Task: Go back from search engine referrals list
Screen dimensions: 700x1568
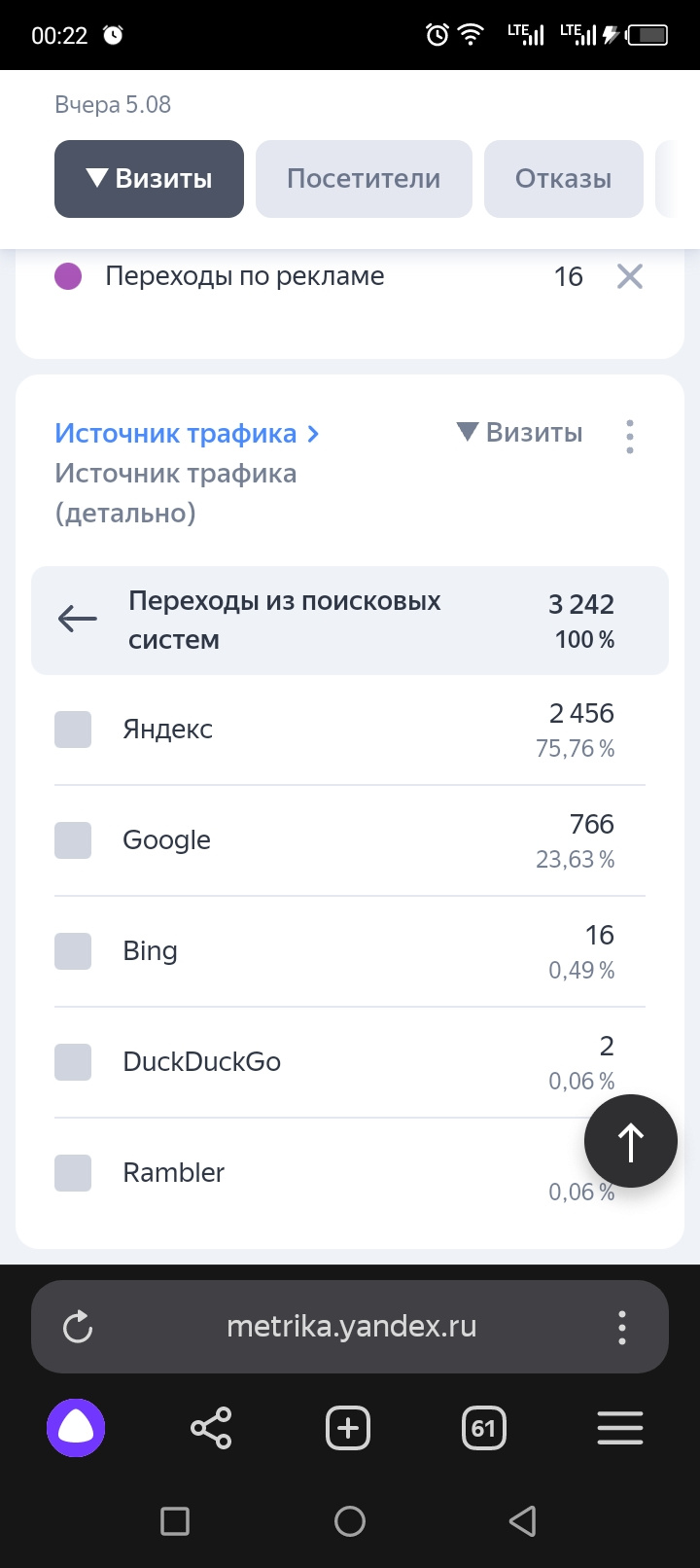Action: coord(78,619)
